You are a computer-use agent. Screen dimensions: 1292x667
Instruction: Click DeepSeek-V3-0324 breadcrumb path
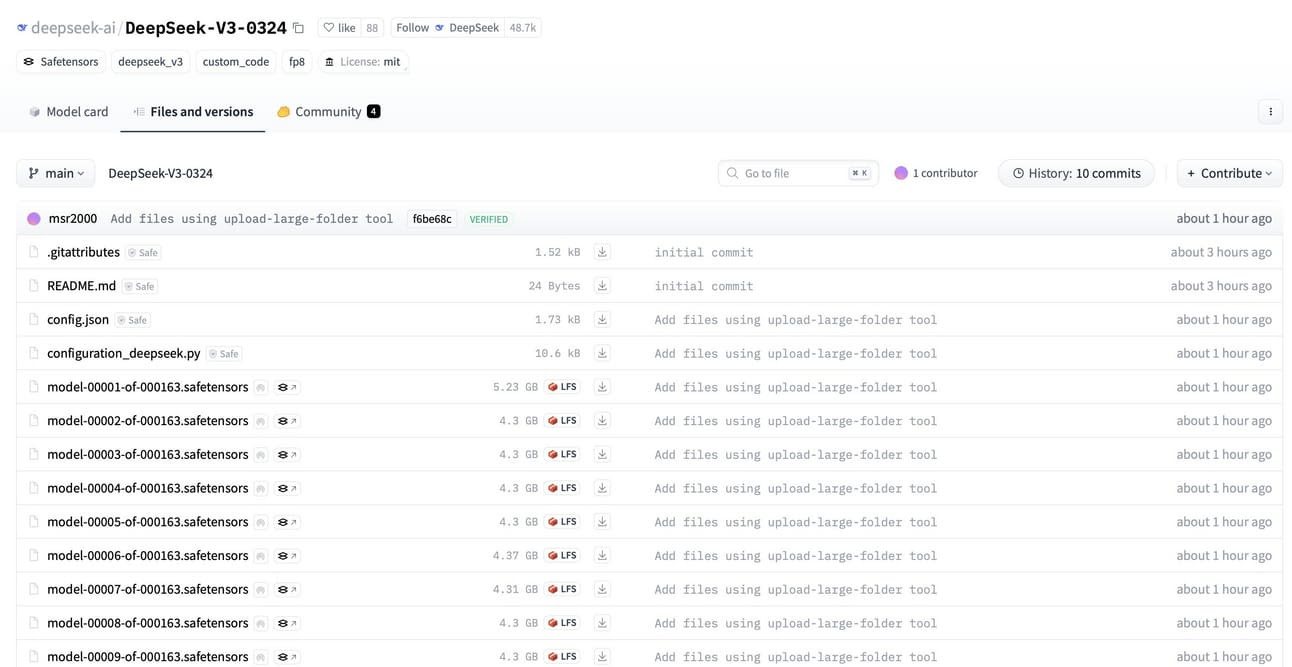pyautogui.click(x=160, y=173)
